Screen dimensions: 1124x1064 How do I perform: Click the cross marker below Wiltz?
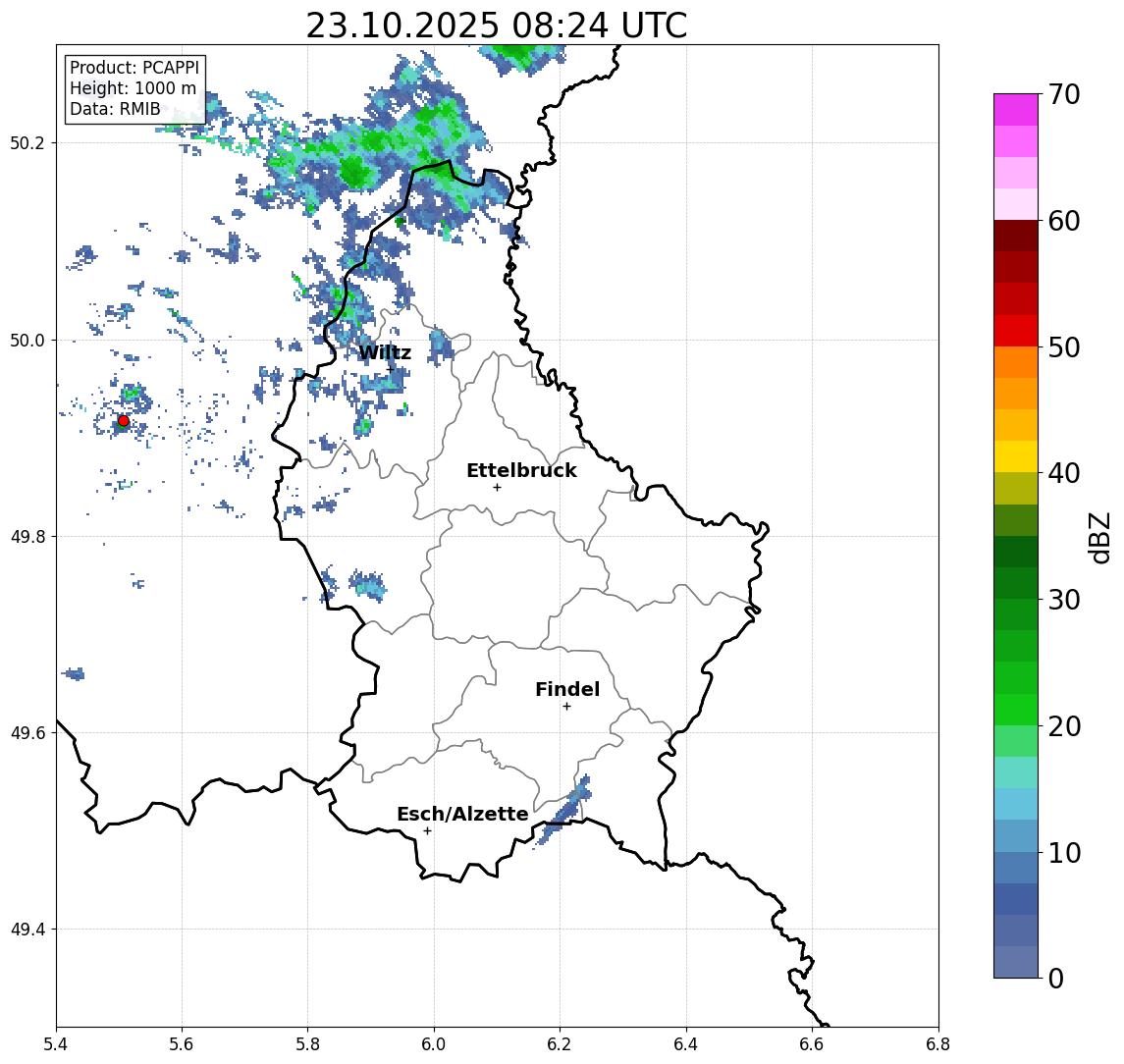click(390, 370)
